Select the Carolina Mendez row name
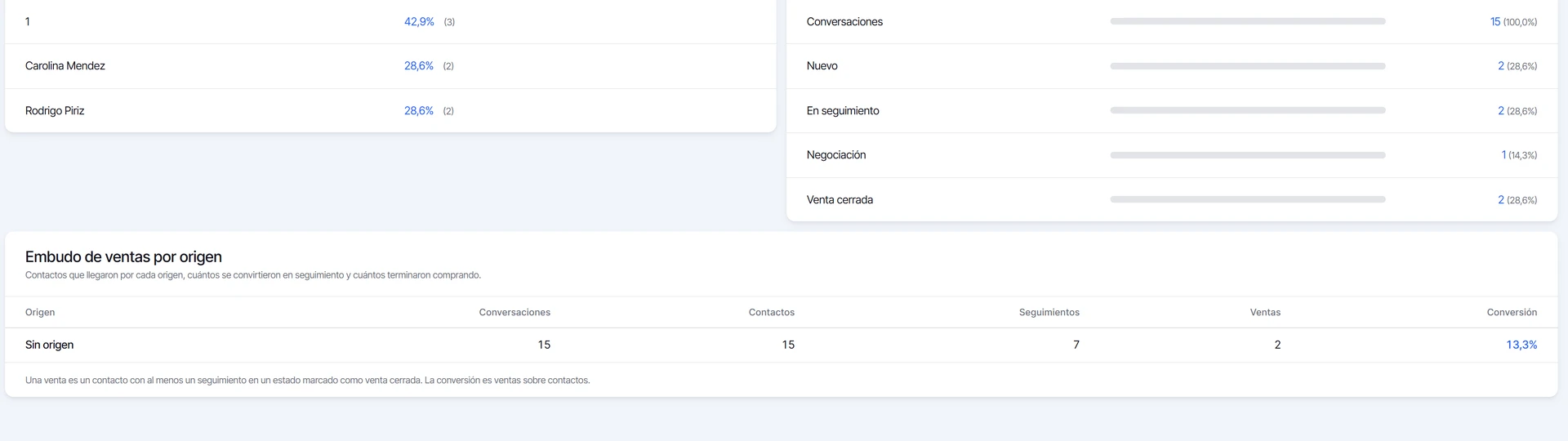This screenshot has height=441, width=1568. 65,66
